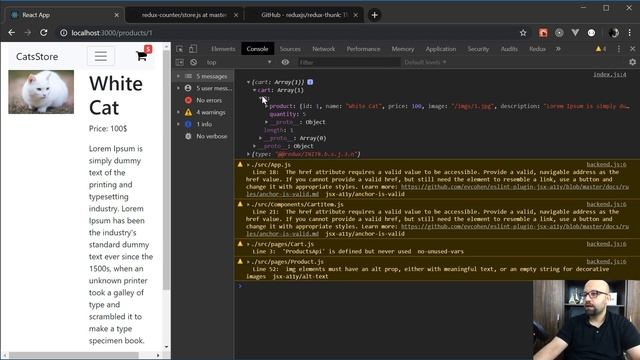640x360 pixels.
Task: Expand the 5 messages group
Action: [x=178, y=76]
